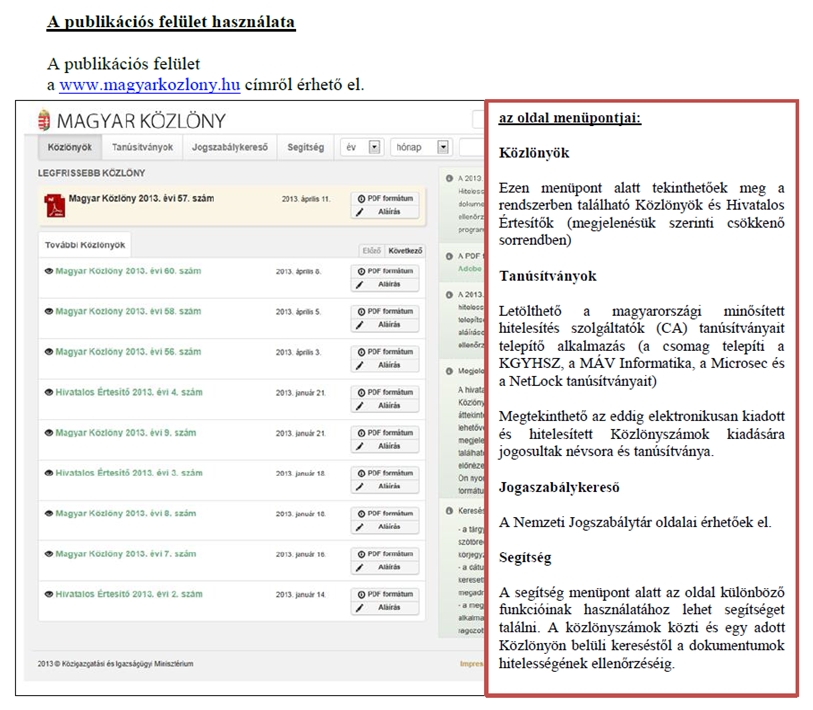Click the eye icon beside Magyar Közlöny 60. szám

(x=48, y=271)
